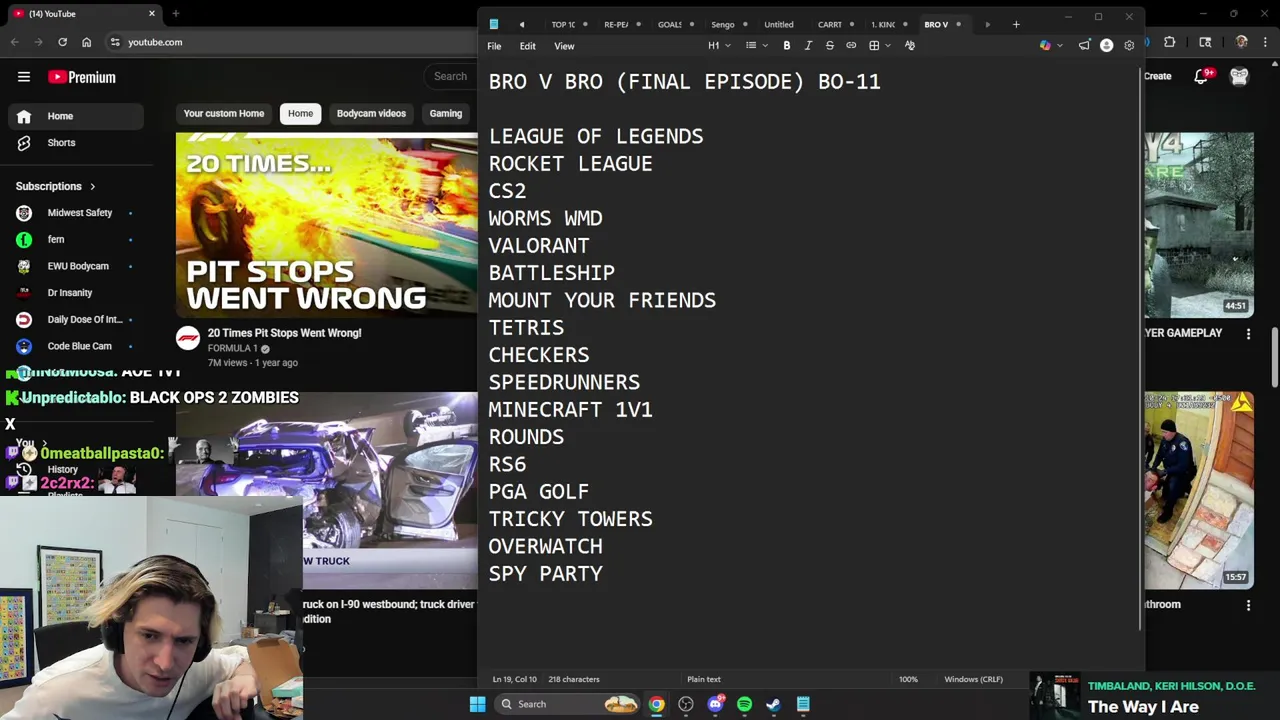Select the Gaming filter chip on YouTube
The height and width of the screenshot is (720, 1280).
point(446,114)
